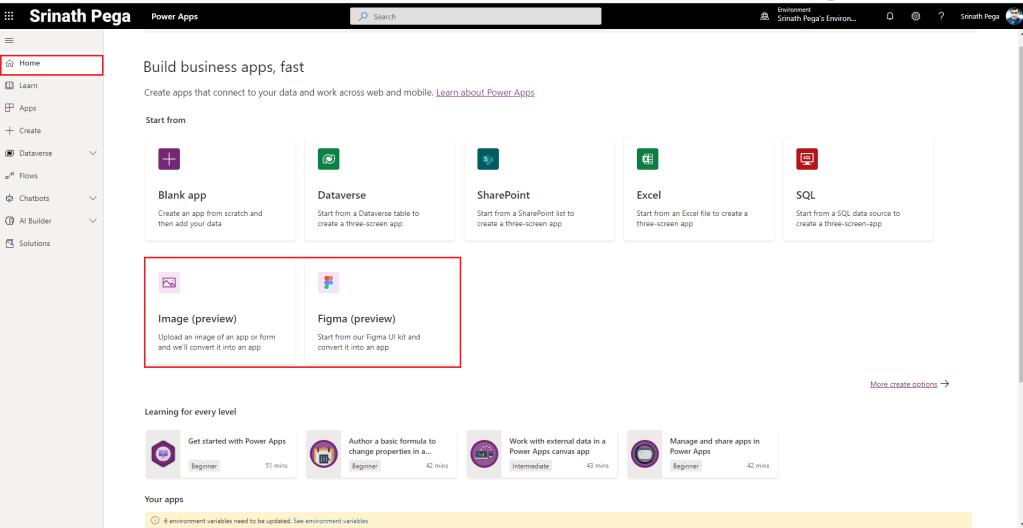The height and width of the screenshot is (528, 1023).
Task: Choose the Figma (preview) icon
Action: pos(328,283)
